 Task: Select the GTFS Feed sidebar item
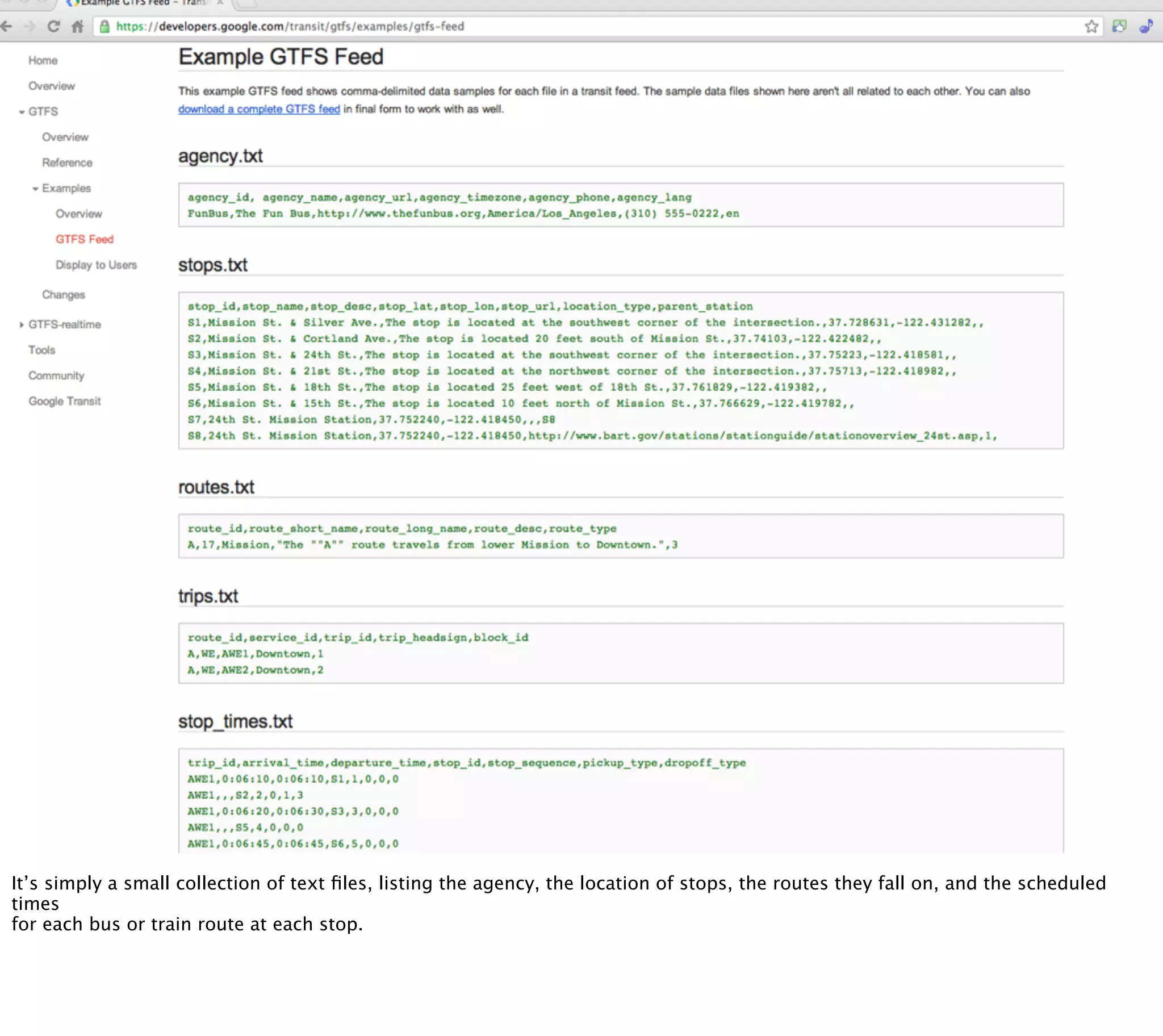coord(84,240)
